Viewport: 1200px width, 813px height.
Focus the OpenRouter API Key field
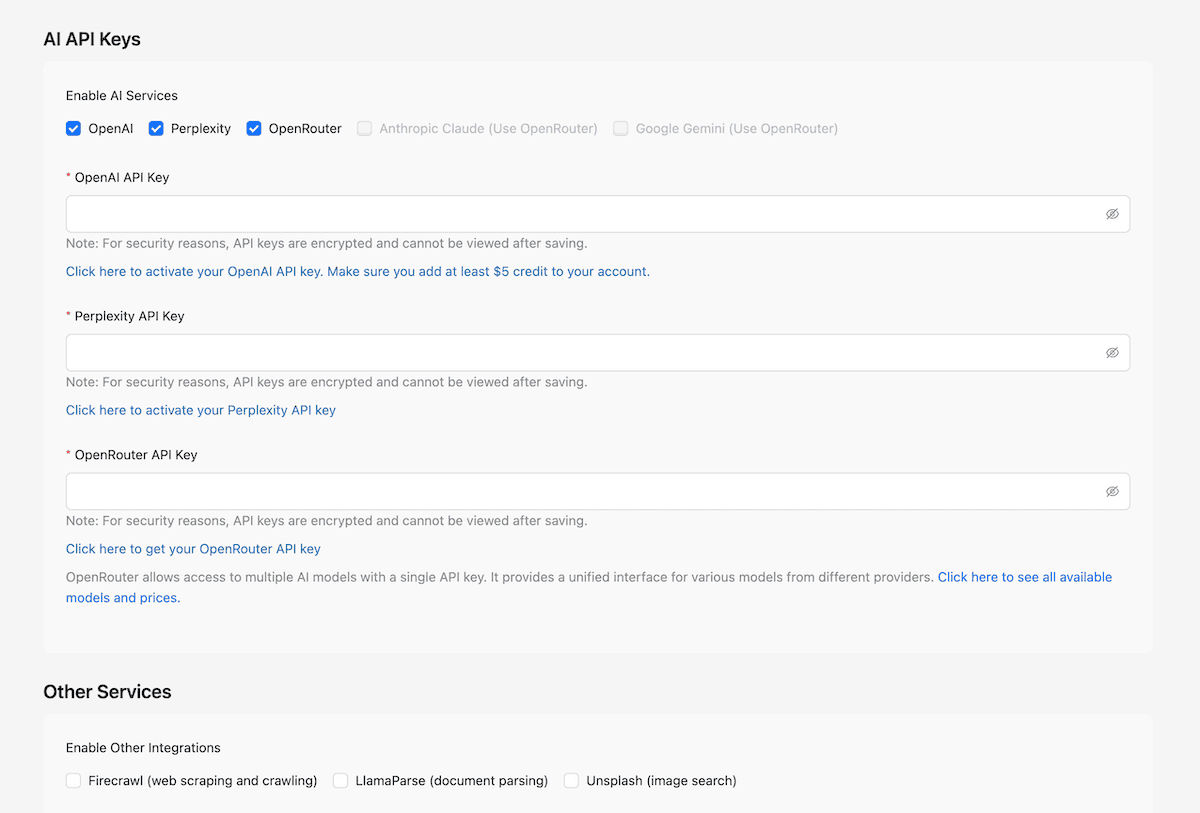(x=598, y=492)
